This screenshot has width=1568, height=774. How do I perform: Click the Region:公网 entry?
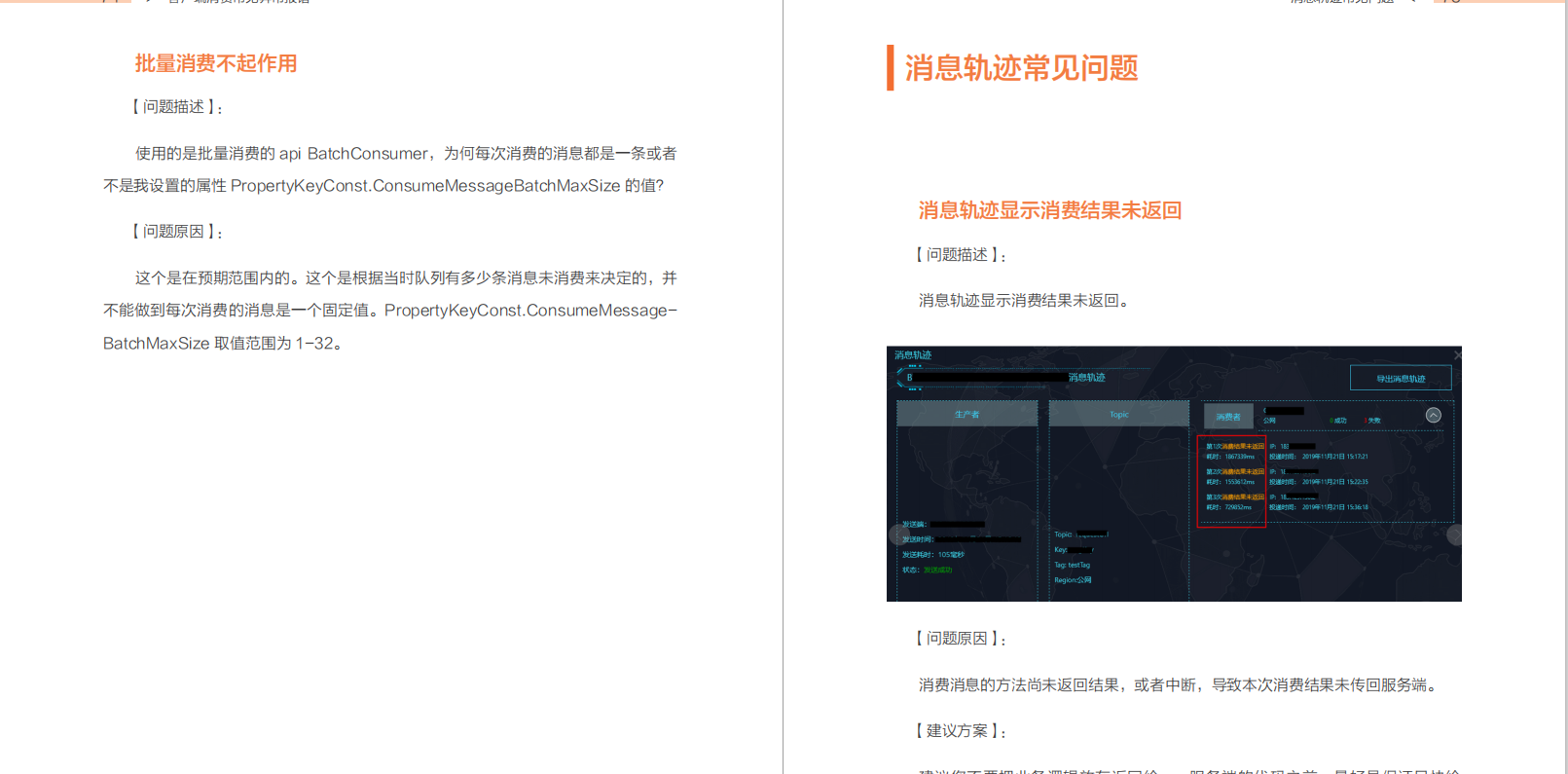click(1073, 580)
